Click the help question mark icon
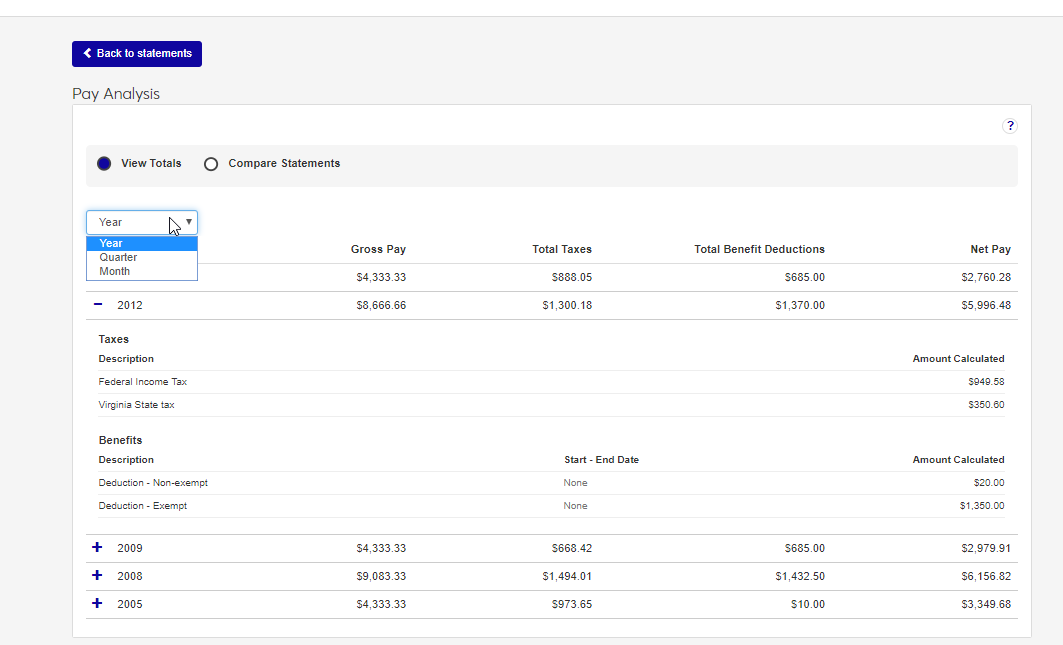Viewport: 1063px width, 645px height. pyautogui.click(x=1010, y=126)
